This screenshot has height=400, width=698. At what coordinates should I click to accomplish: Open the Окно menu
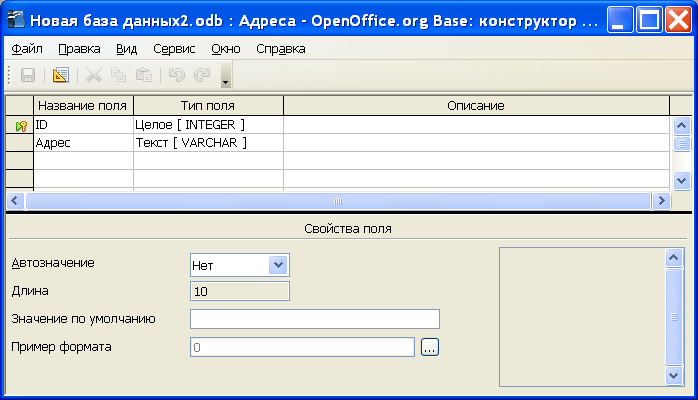point(226,48)
